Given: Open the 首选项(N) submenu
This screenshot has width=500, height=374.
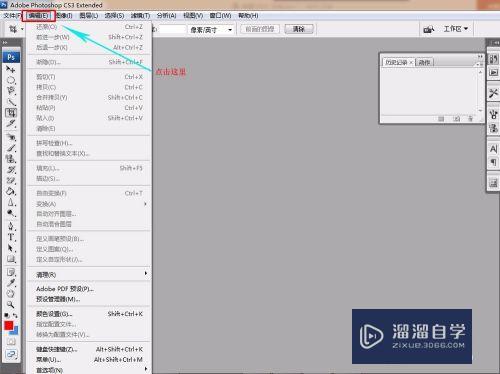Looking at the screenshot, I should 89,370.
